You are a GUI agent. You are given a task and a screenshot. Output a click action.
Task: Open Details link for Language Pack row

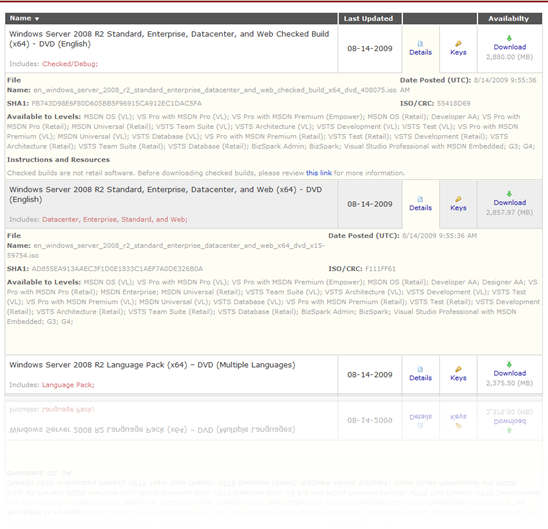point(420,378)
